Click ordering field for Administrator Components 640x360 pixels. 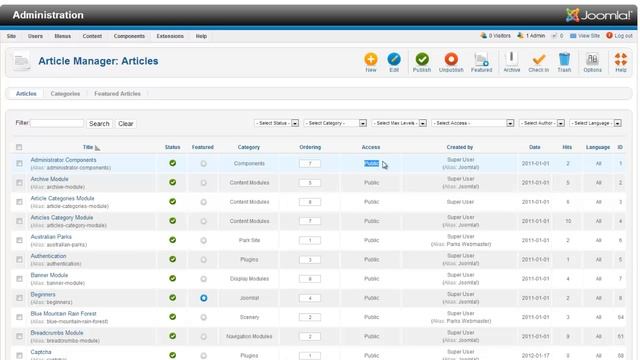point(310,164)
